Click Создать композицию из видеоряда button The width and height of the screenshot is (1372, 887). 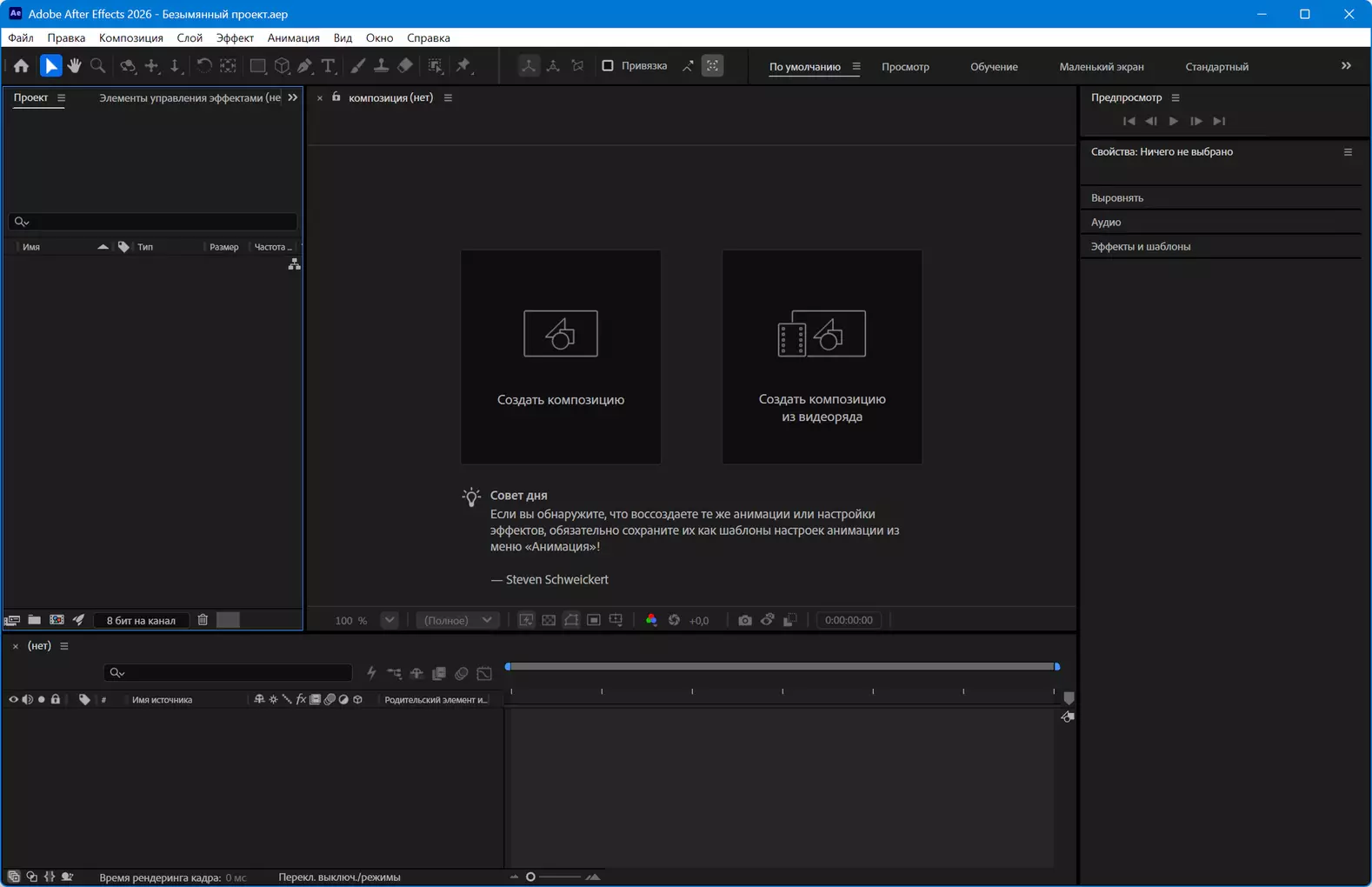point(822,357)
